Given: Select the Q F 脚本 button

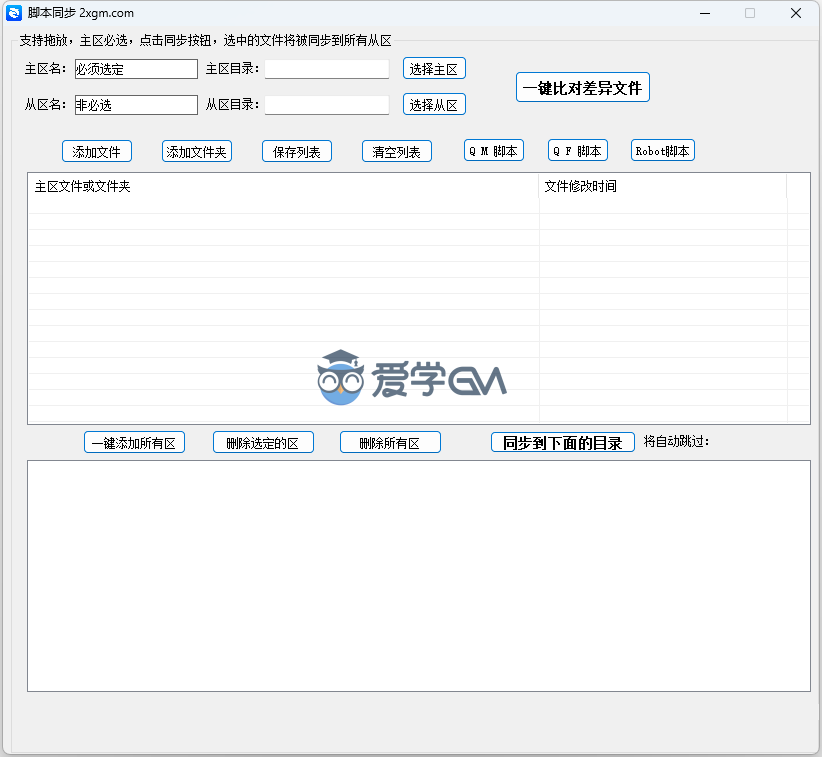Looking at the screenshot, I should 578,151.
